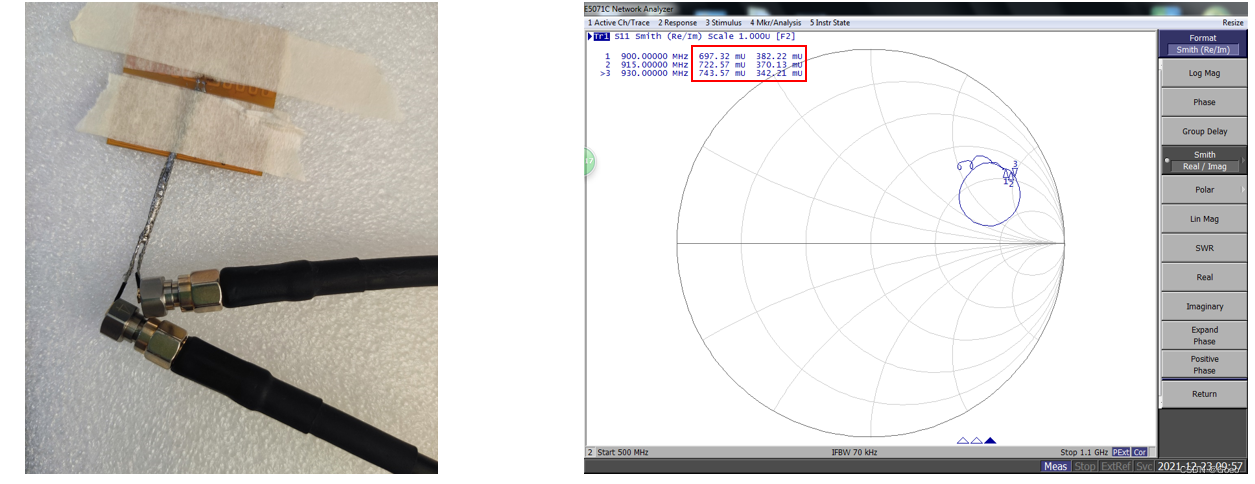Viewport: 1255px width, 484px height.
Task: Open the 3 Stimulus menu
Action: tap(725, 22)
